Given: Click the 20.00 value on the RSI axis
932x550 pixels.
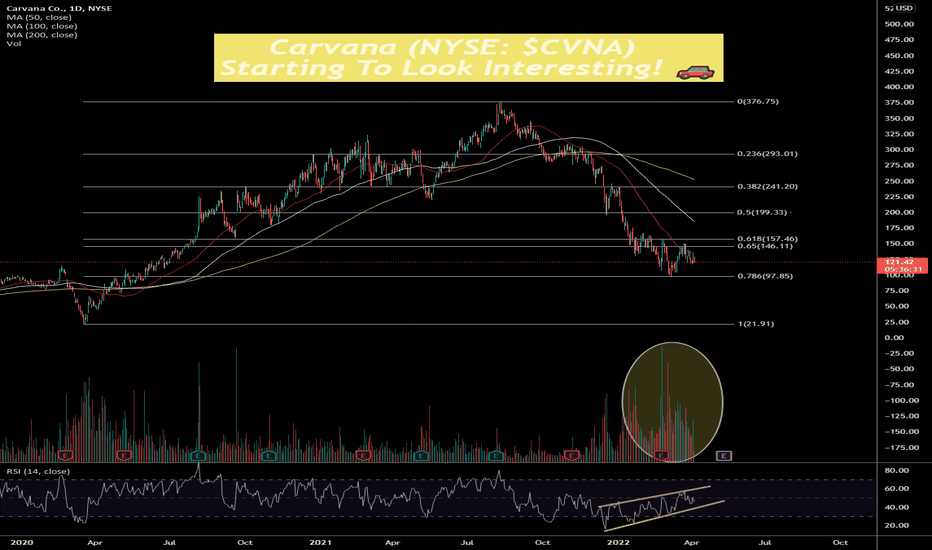Looking at the screenshot, I should click(897, 526).
